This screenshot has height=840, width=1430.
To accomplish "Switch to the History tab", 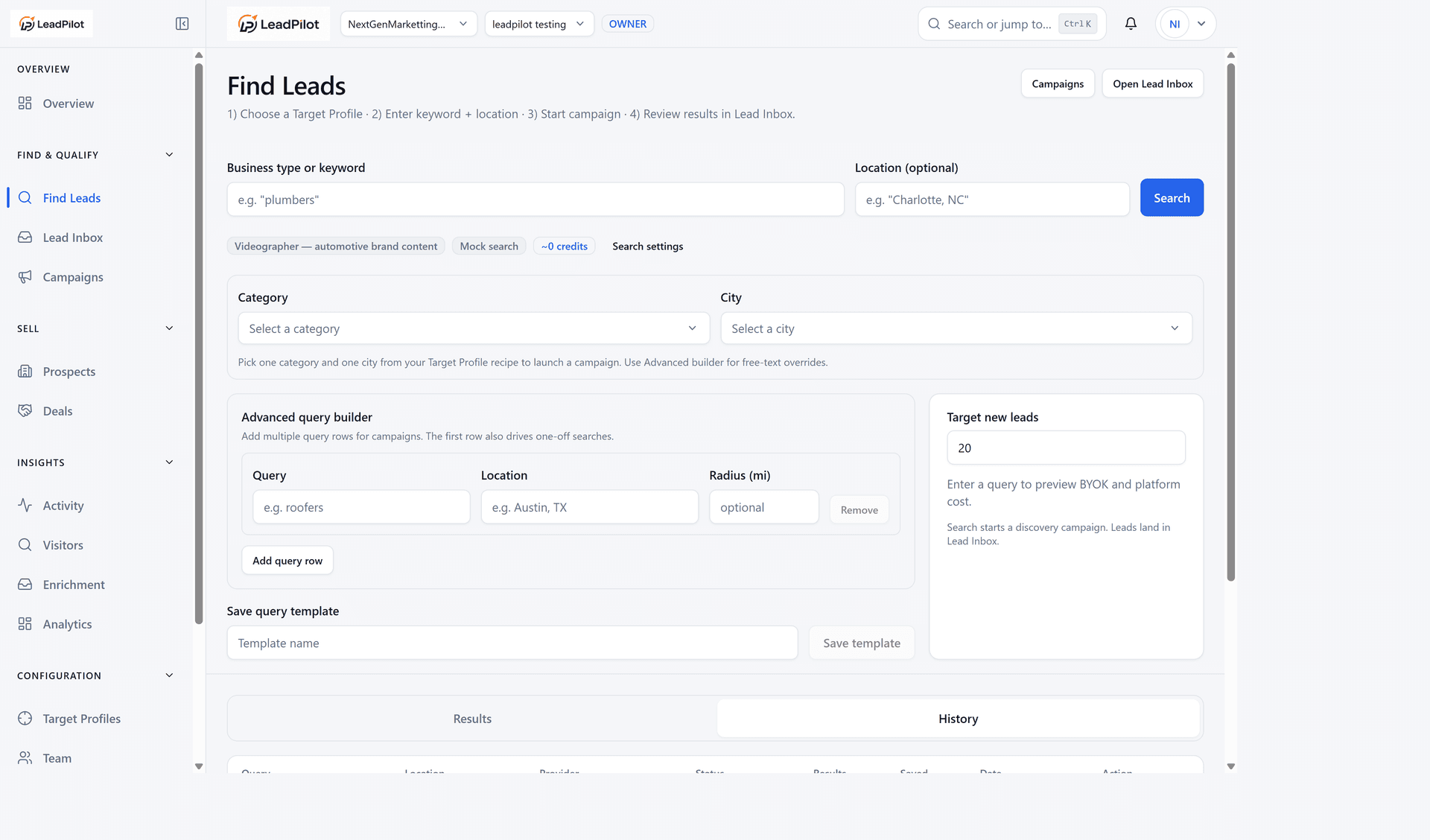I will click(958, 719).
